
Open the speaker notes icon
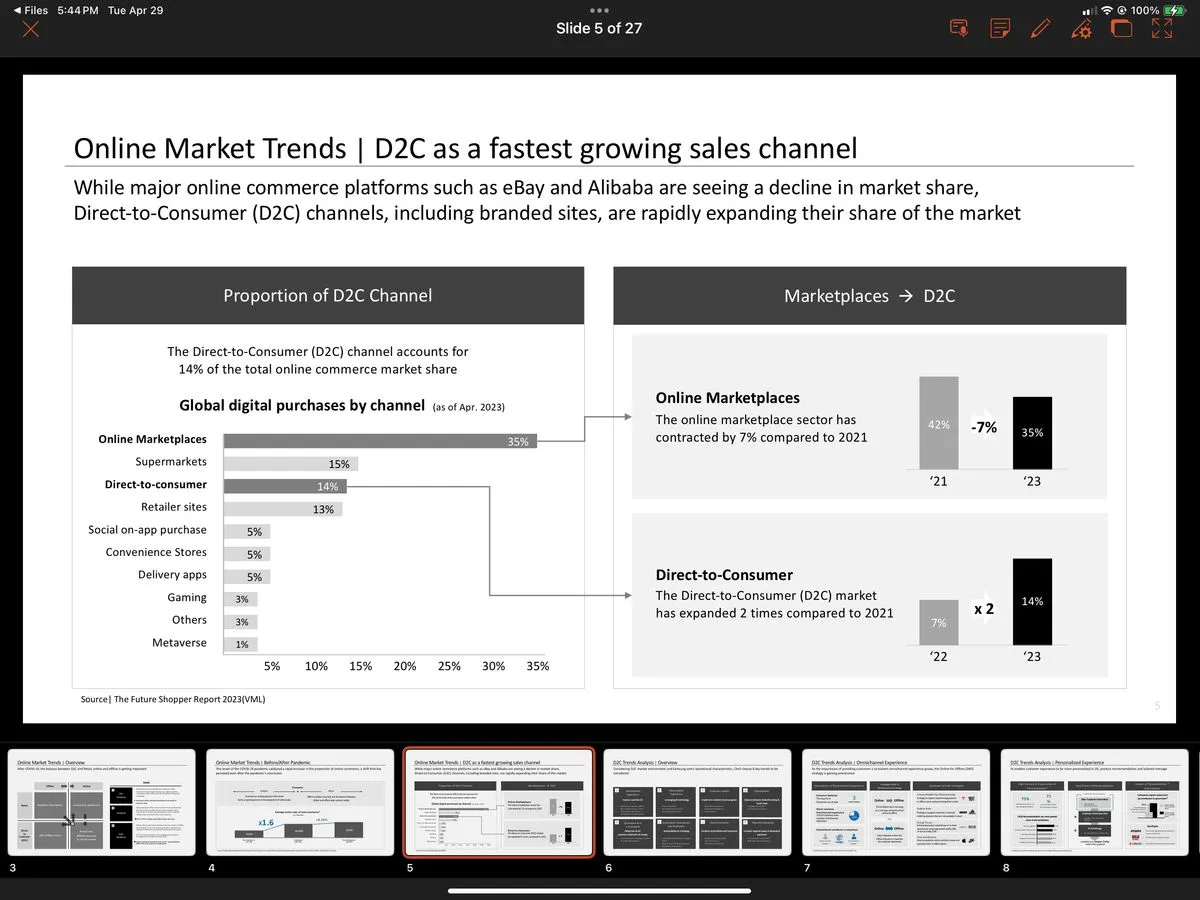1000,29
